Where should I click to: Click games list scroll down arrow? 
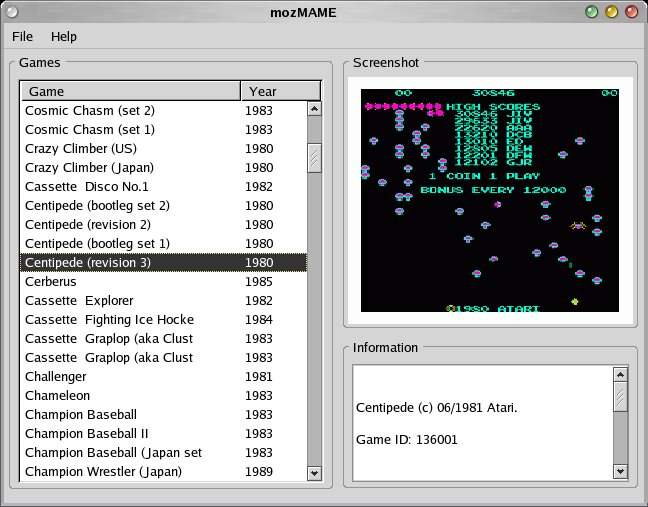pos(314,473)
